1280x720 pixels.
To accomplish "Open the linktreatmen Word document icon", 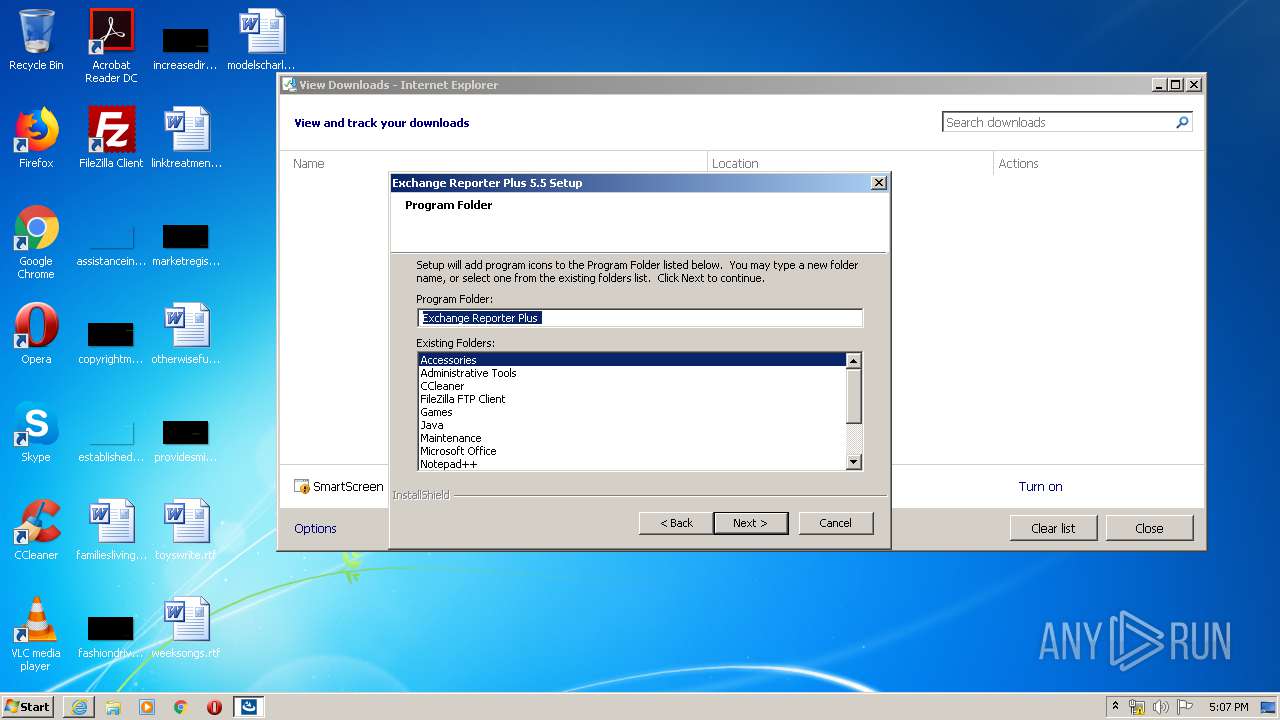I will [x=186, y=138].
